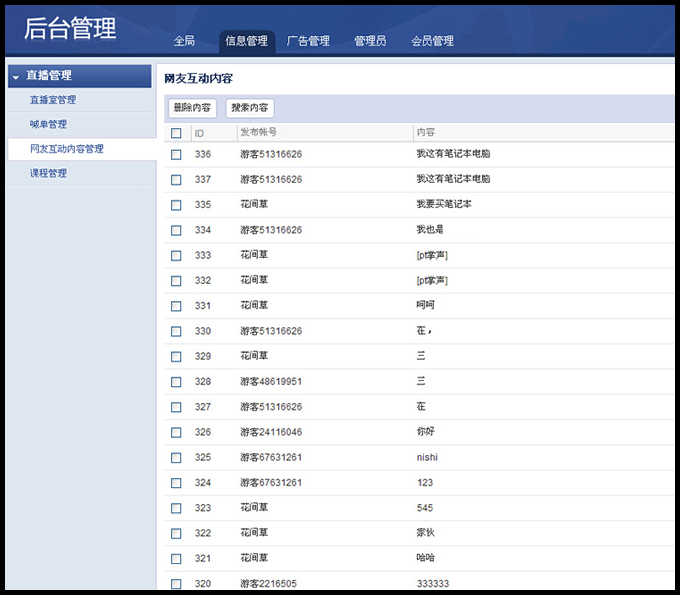Click the 直播管理 section header
The width and height of the screenshot is (680, 595).
pyautogui.click(x=80, y=76)
